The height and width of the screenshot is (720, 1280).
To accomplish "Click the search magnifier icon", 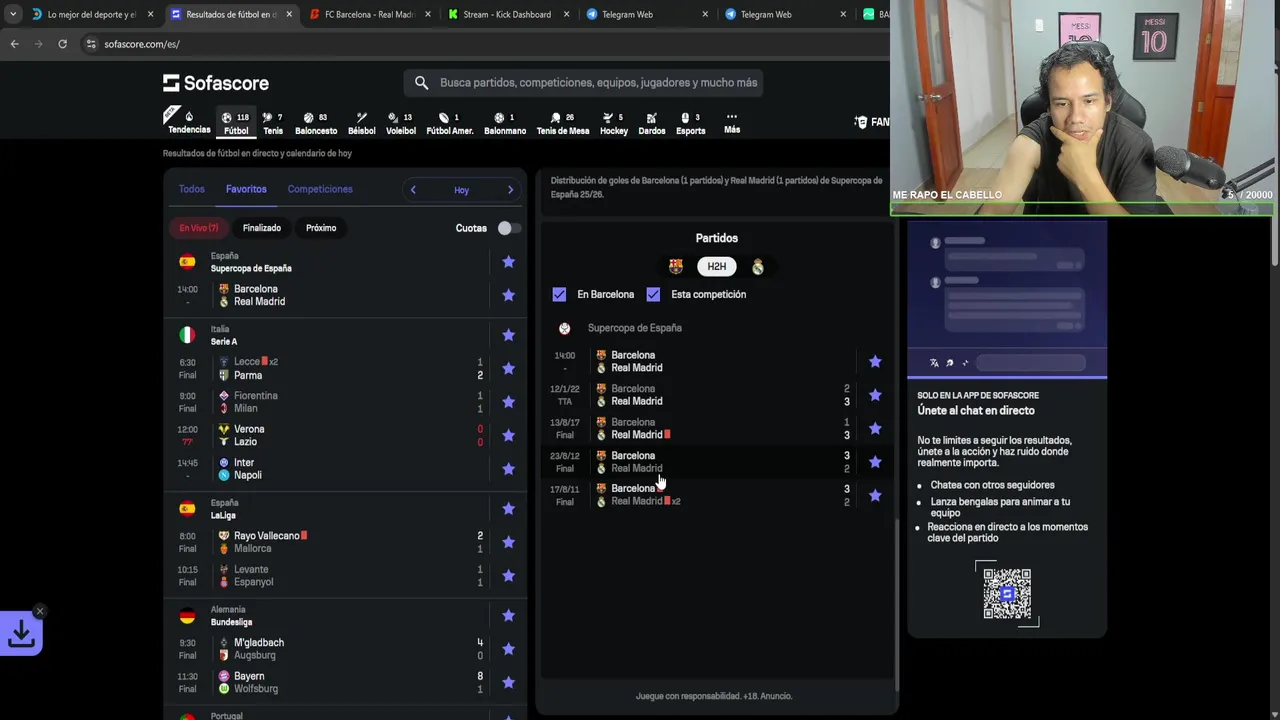I will [421, 83].
